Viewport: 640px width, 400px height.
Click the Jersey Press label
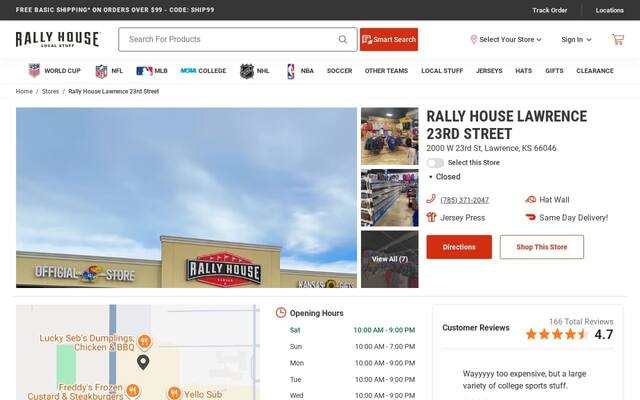pyautogui.click(x=462, y=218)
